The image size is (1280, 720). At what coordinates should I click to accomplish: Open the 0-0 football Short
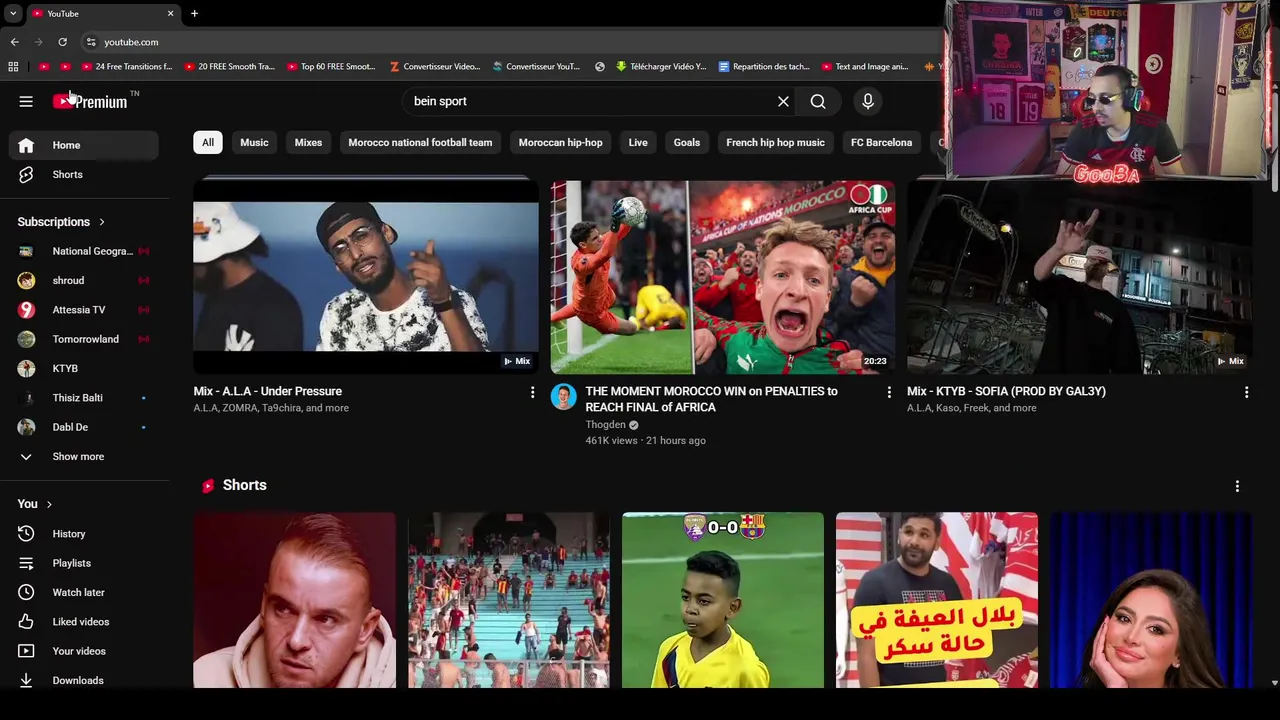[723, 600]
